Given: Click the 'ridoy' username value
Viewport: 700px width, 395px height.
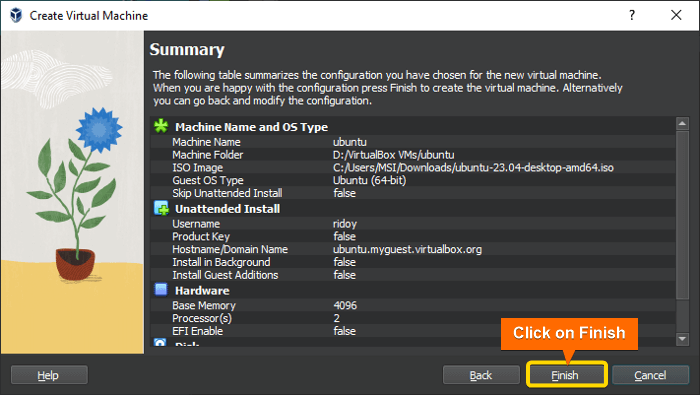Looking at the screenshot, I should (345, 224).
